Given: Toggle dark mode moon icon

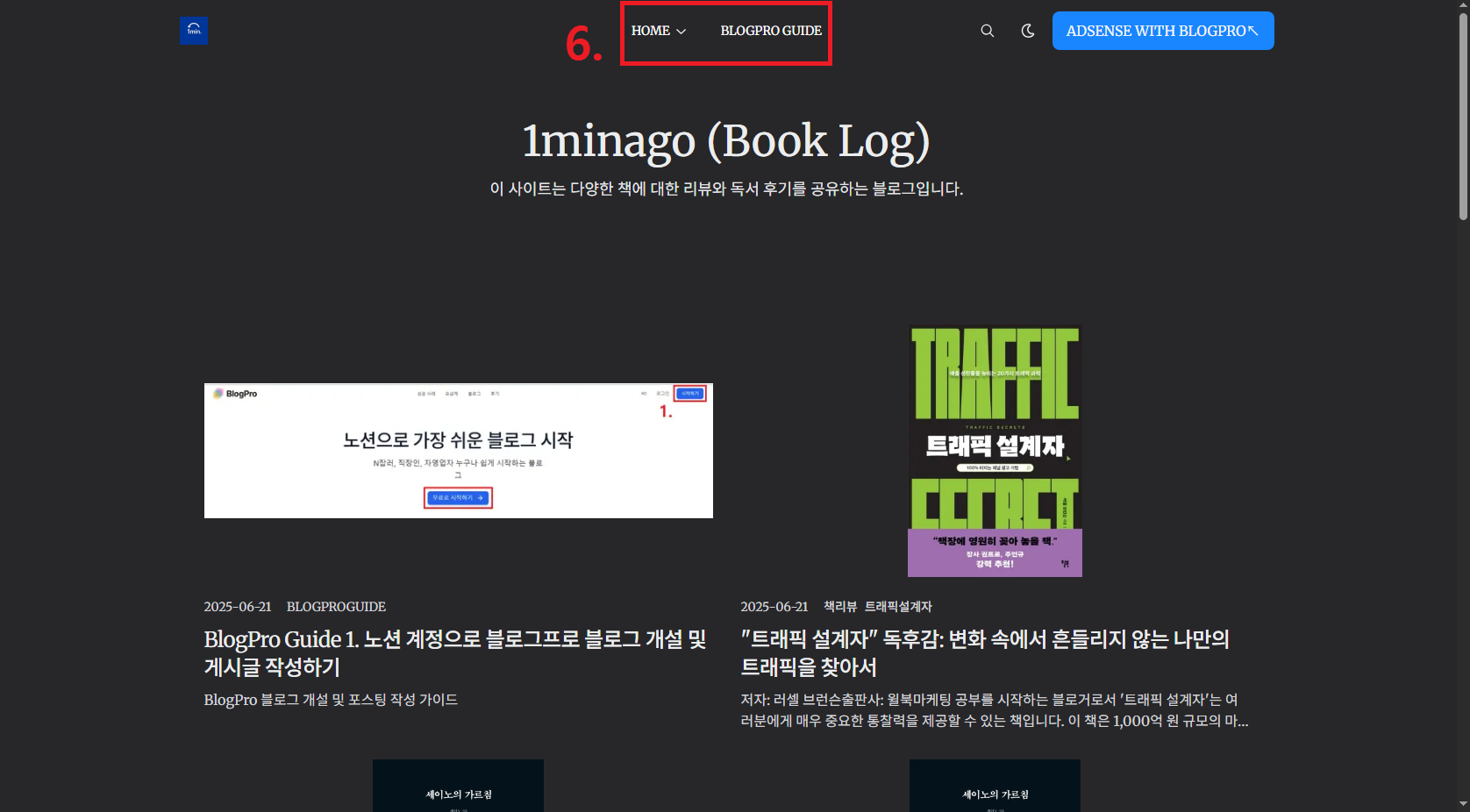Looking at the screenshot, I should pos(1028,31).
